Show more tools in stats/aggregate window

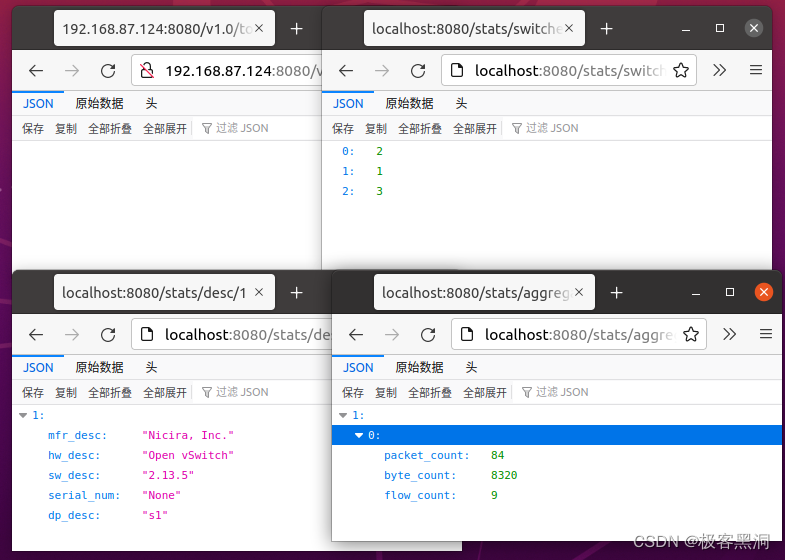pyautogui.click(x=729, y=334)
